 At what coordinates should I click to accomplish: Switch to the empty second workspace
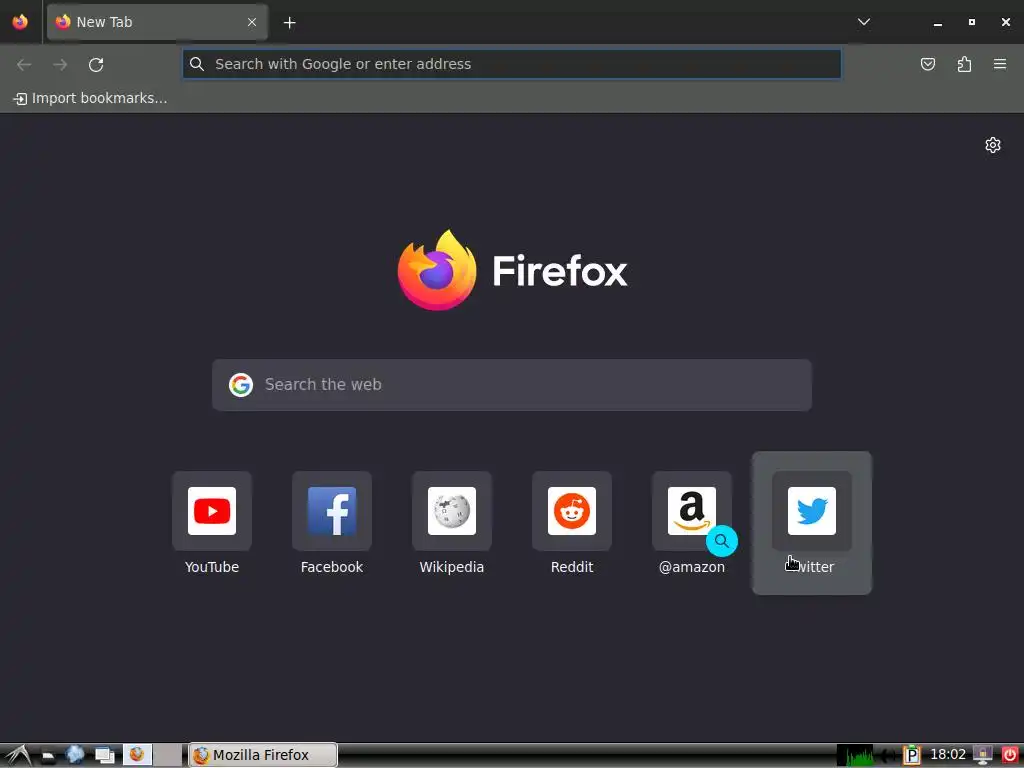pos(168,755)
